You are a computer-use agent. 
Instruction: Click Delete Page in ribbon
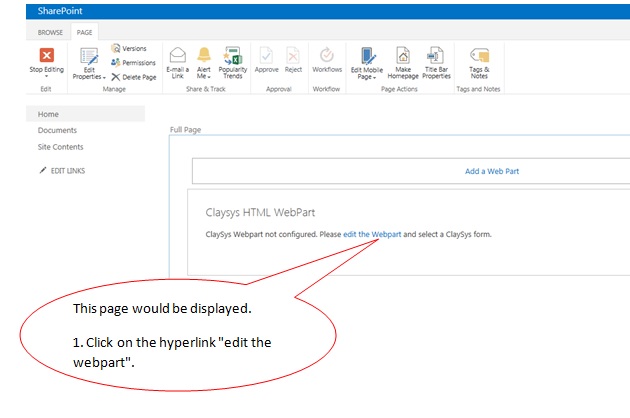[x=133, y=77]
